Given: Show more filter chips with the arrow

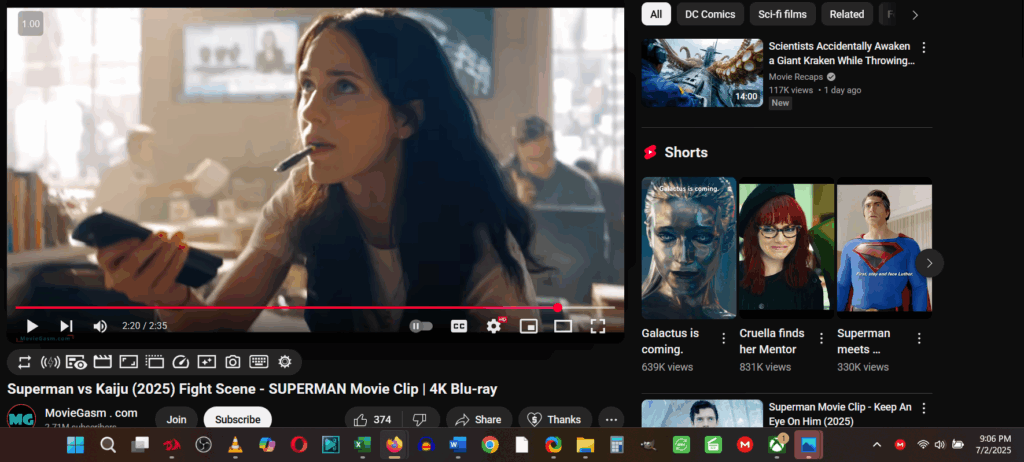Looking at the screenshot, I should click(x=915, y=15).
